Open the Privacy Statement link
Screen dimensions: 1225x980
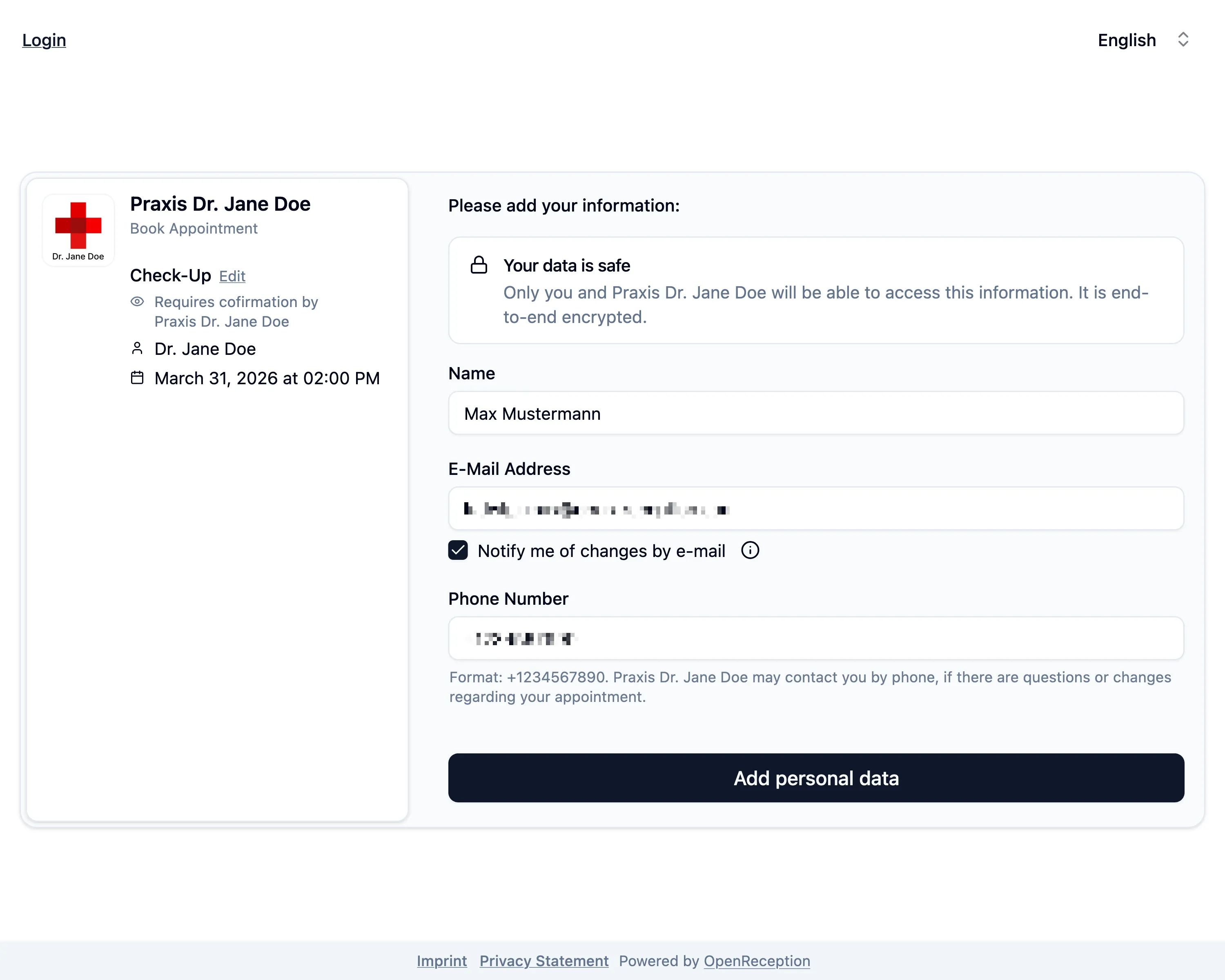[544, 961]
